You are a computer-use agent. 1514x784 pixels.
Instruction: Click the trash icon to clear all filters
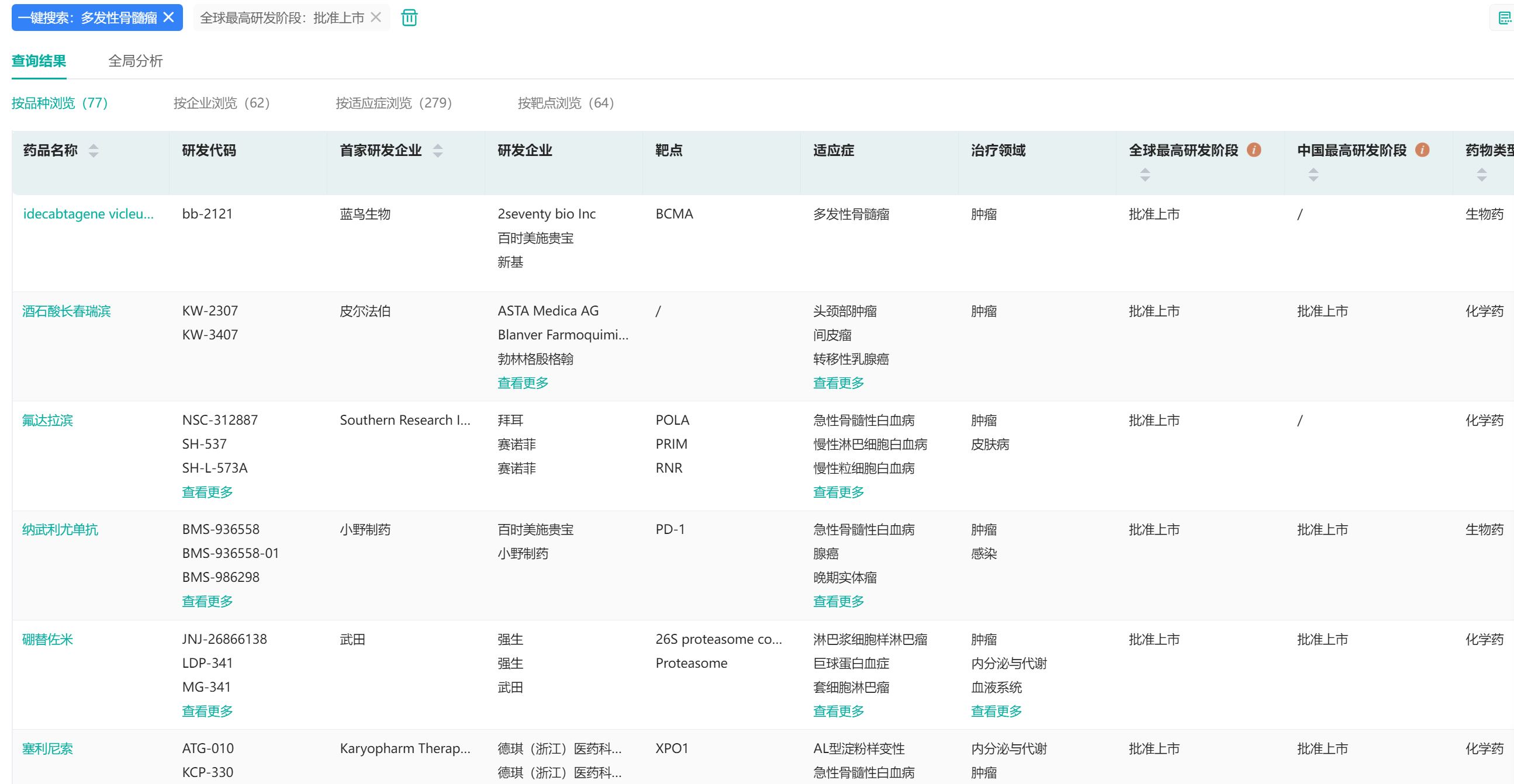409,18
